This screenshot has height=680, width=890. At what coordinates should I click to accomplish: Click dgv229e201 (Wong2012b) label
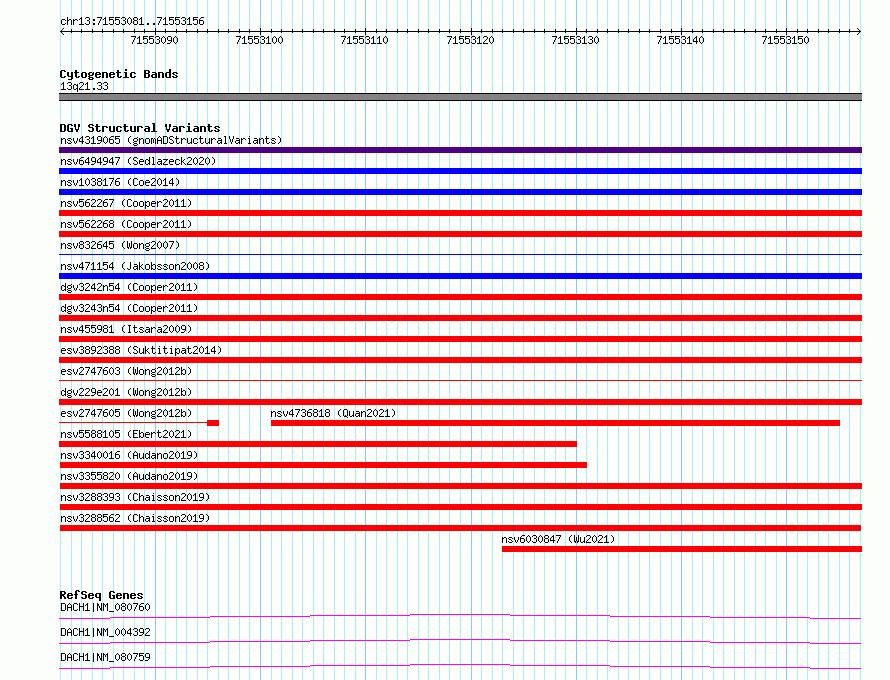[126, 392]
